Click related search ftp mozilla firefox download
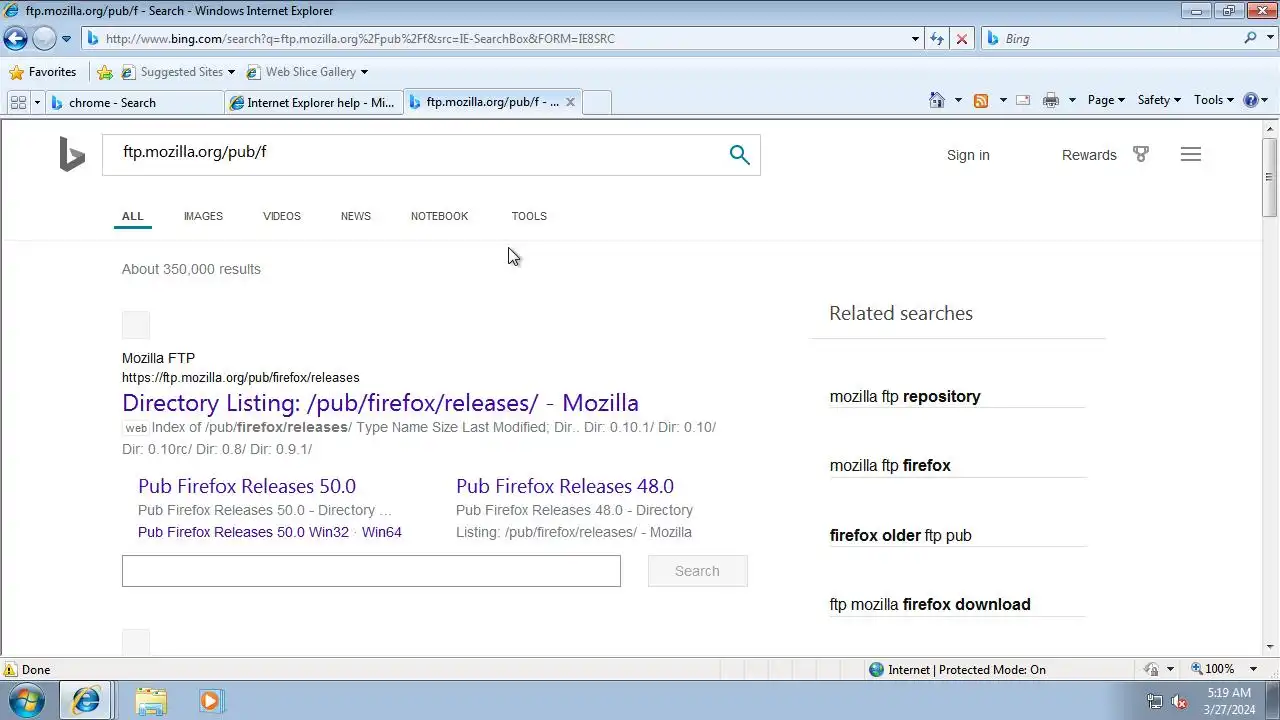 click(930, 605)
